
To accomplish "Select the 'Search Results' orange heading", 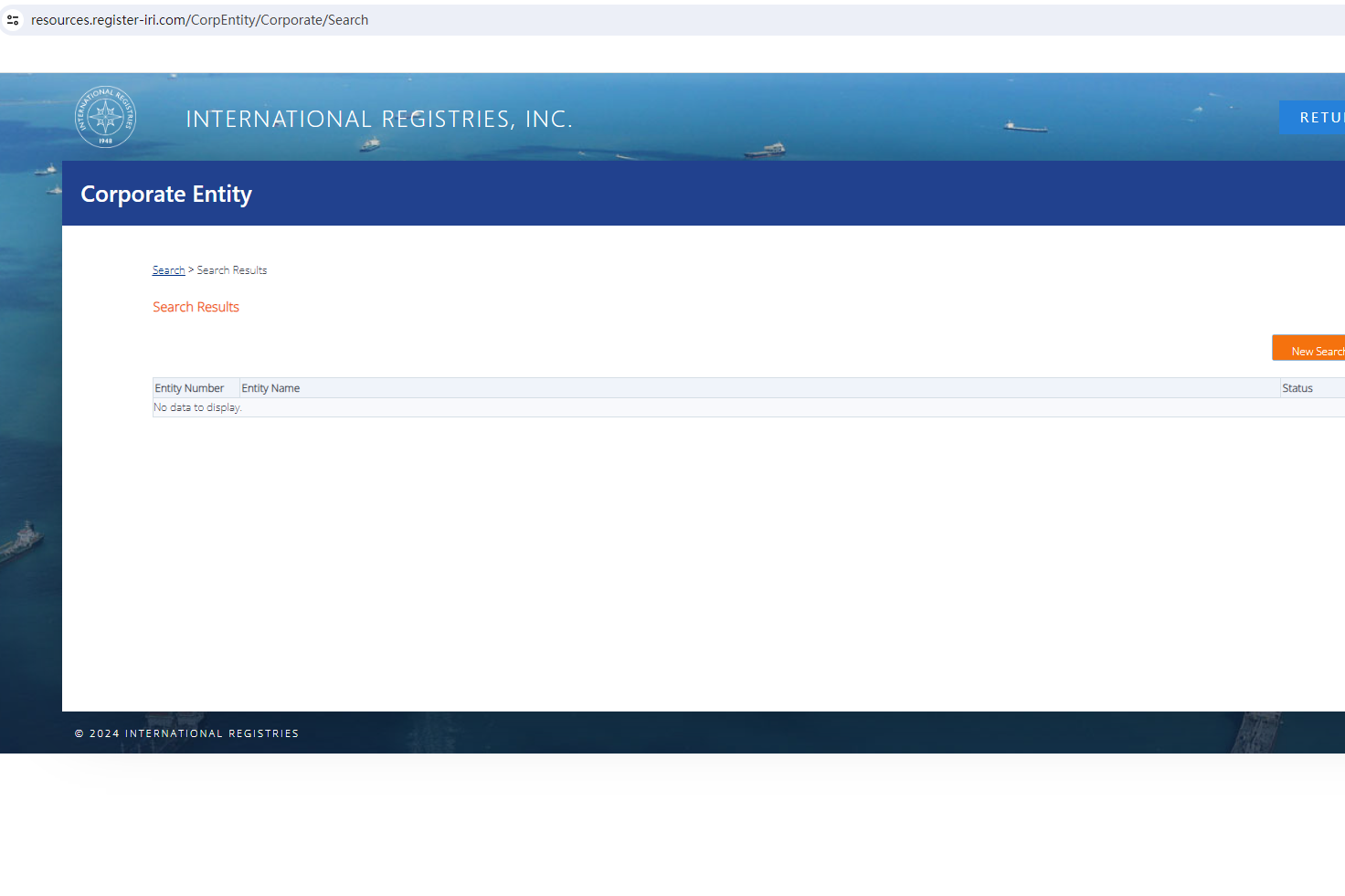I will (x=196, y=307).
